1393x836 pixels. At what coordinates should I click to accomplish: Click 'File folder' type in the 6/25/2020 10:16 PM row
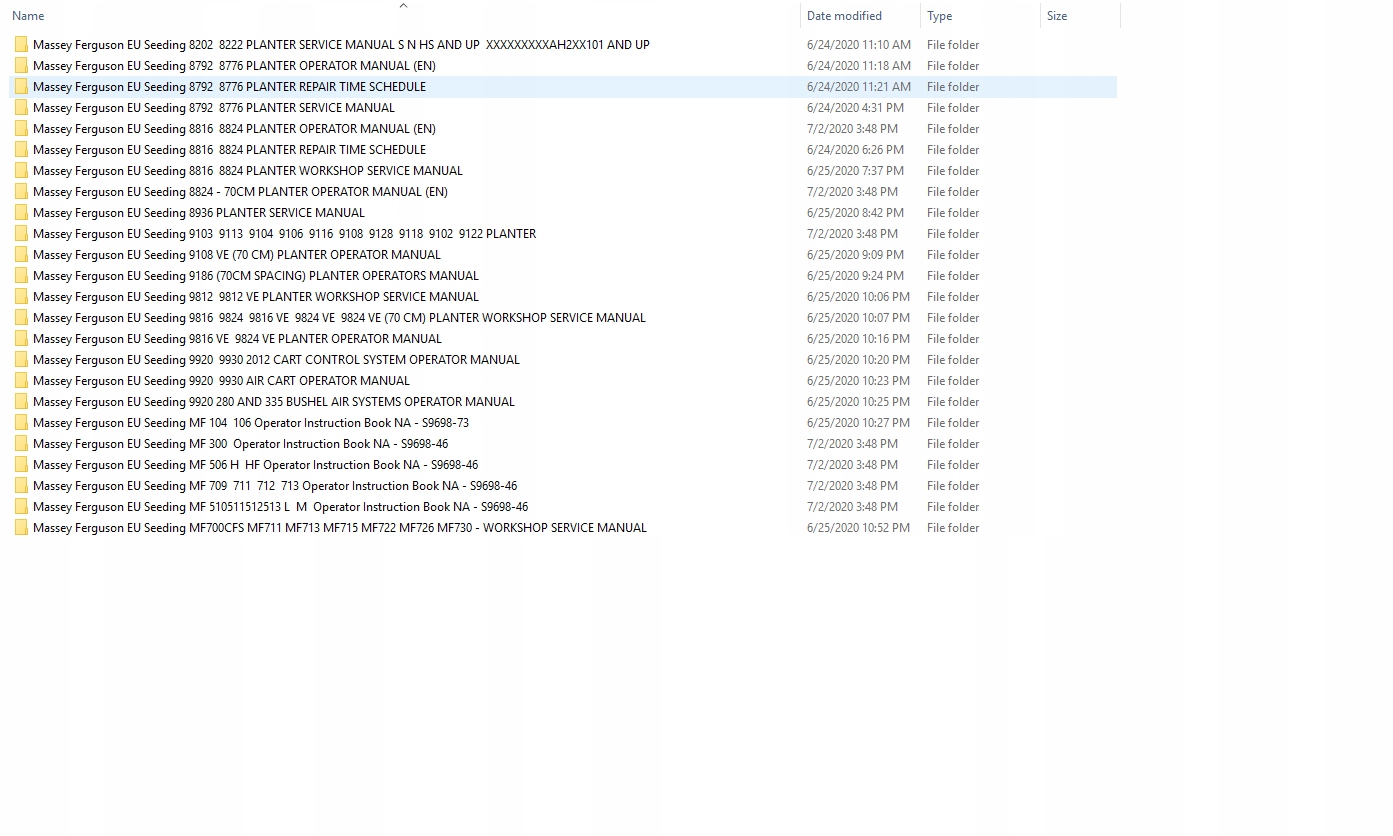953,339
